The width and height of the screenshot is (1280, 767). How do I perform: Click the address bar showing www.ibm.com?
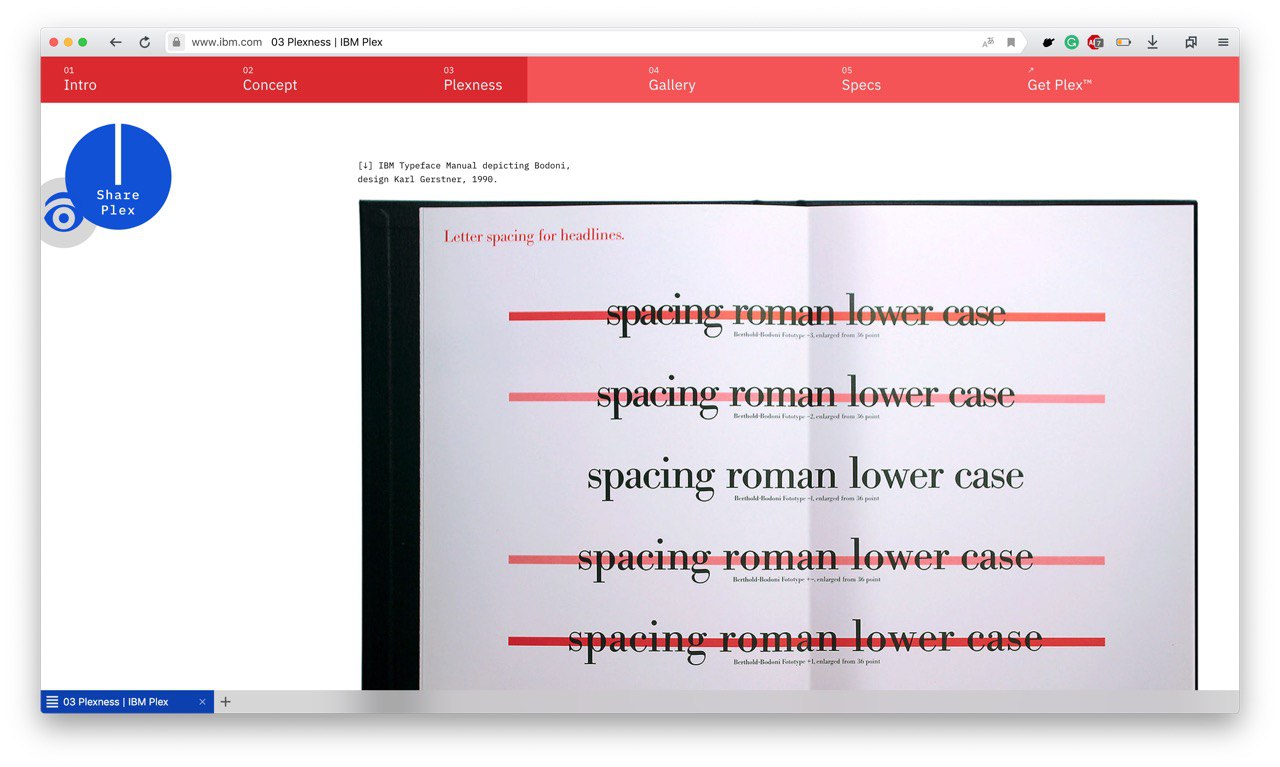[x=595, y=42]
